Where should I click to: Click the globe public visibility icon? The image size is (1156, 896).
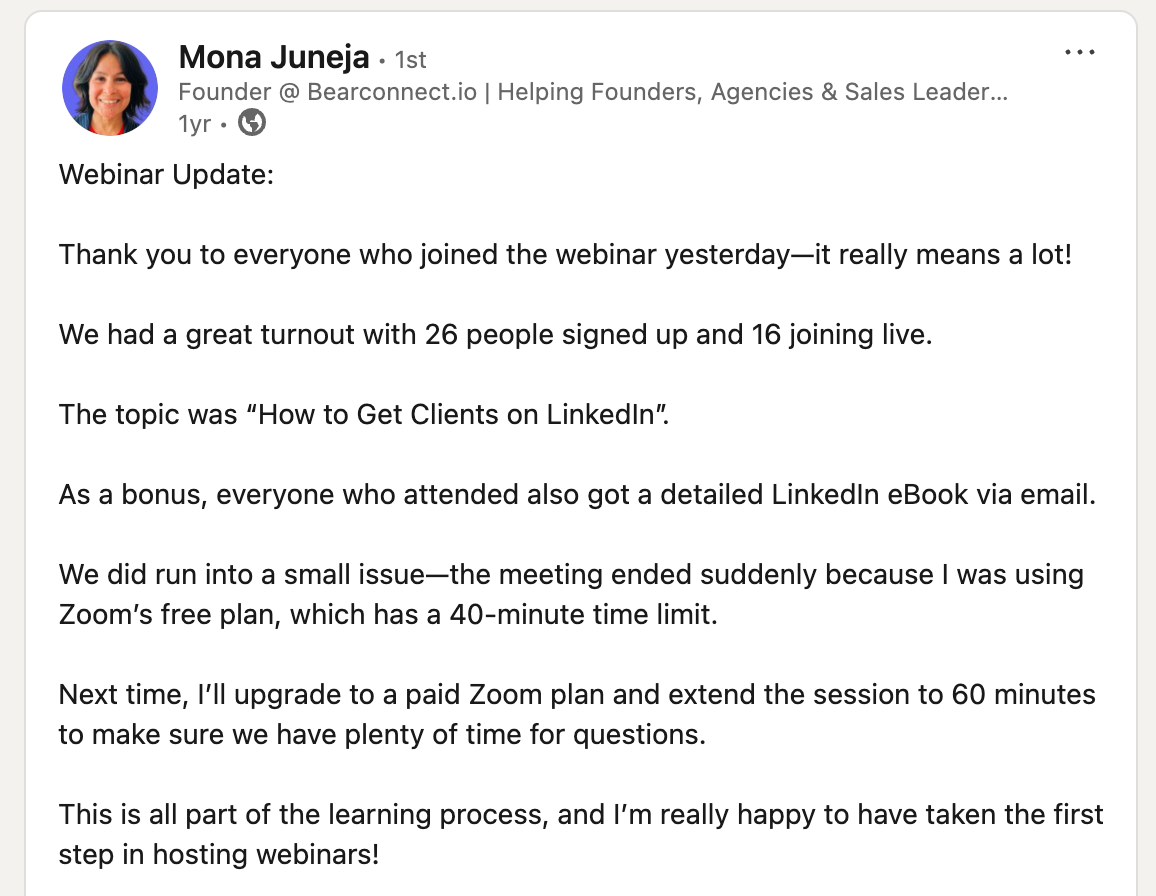pos(252,124)
